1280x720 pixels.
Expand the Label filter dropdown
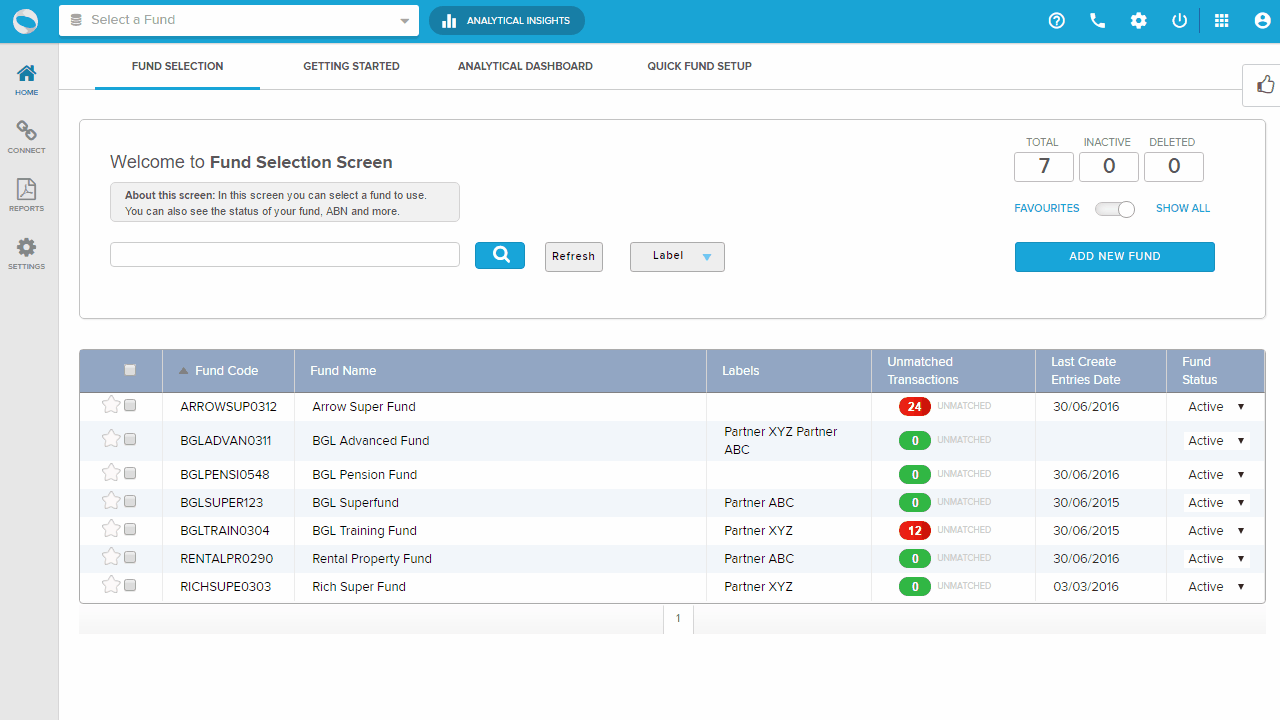[677, 257]
